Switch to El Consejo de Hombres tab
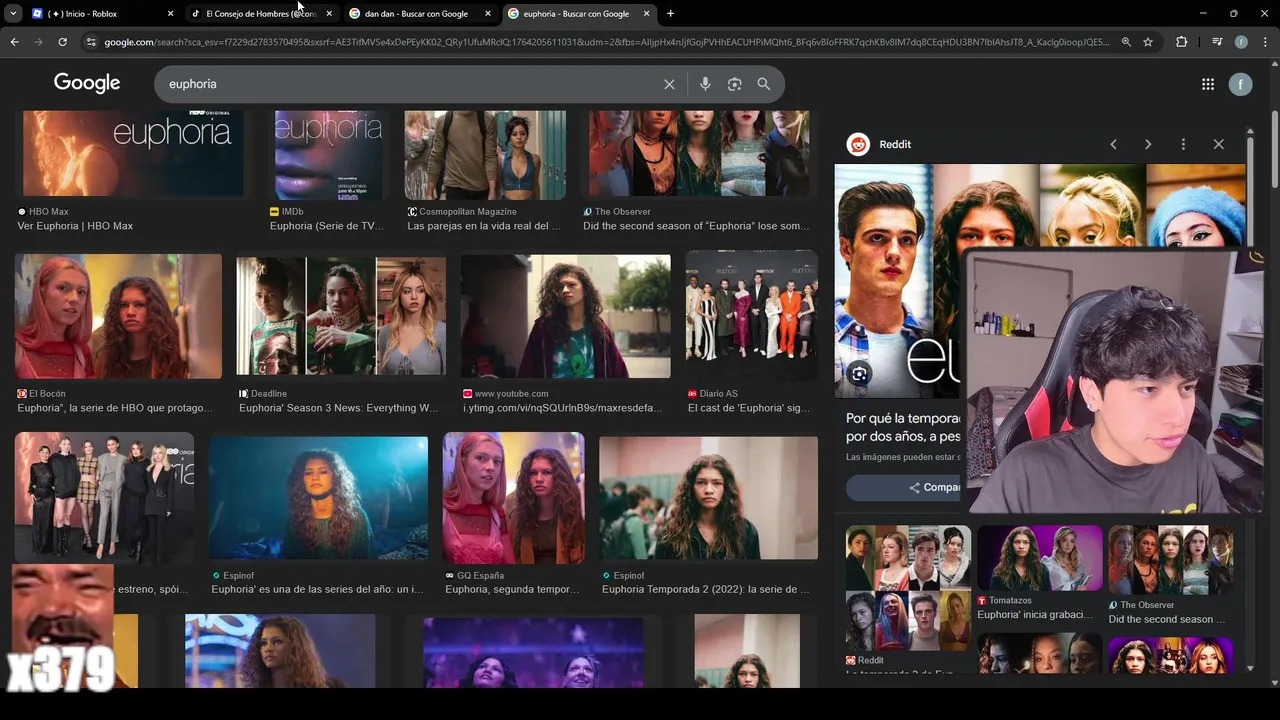1280x720 pixels. 262,14
